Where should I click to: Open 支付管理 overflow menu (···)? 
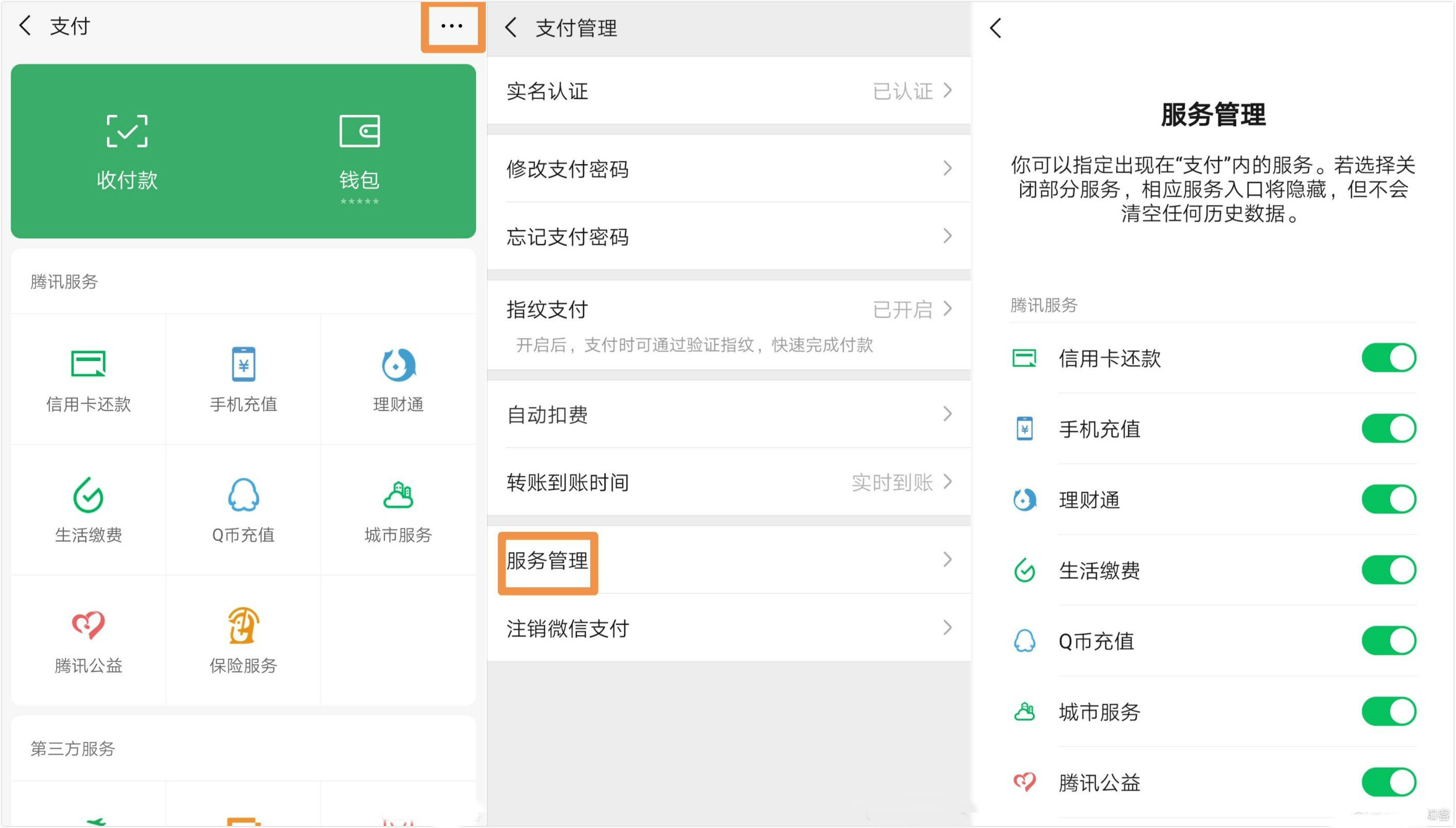pyautogui.click(x=452, y=26)
